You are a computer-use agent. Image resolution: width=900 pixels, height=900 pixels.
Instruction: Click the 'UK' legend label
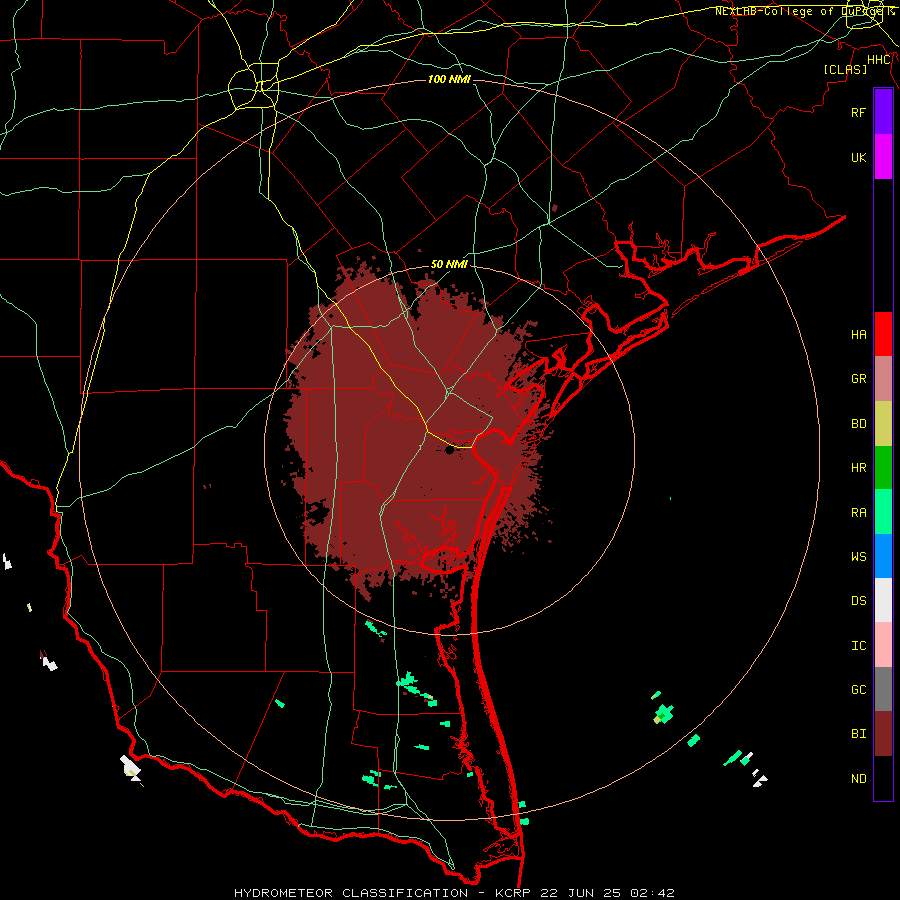(858, 157)
